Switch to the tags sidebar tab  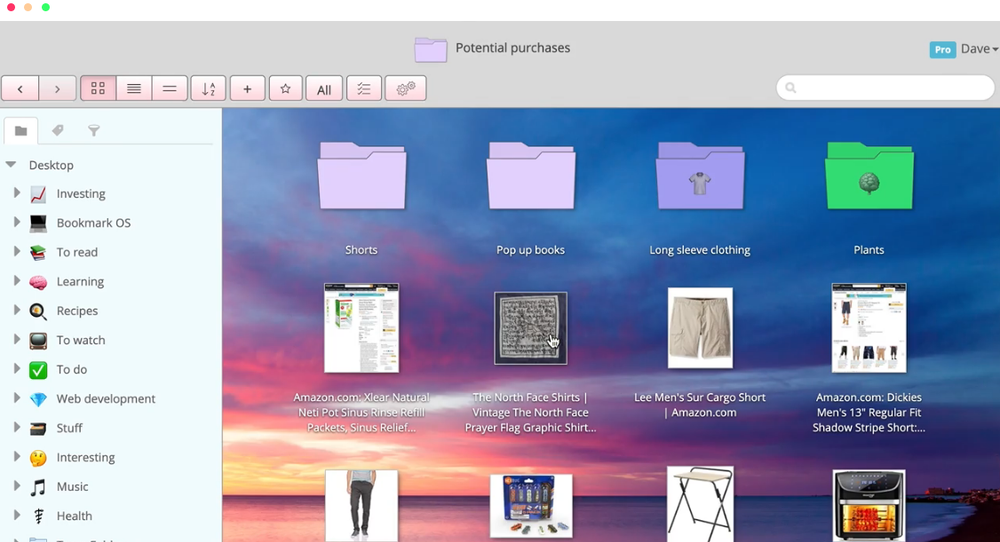57,131
